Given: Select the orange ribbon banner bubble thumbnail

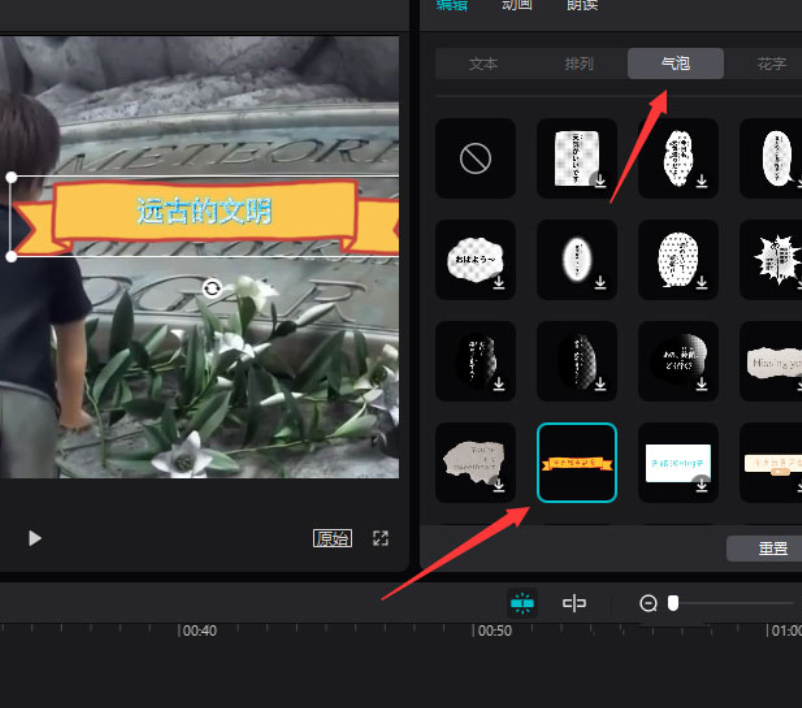Looking at the screenshot, I should click(577, 462).
